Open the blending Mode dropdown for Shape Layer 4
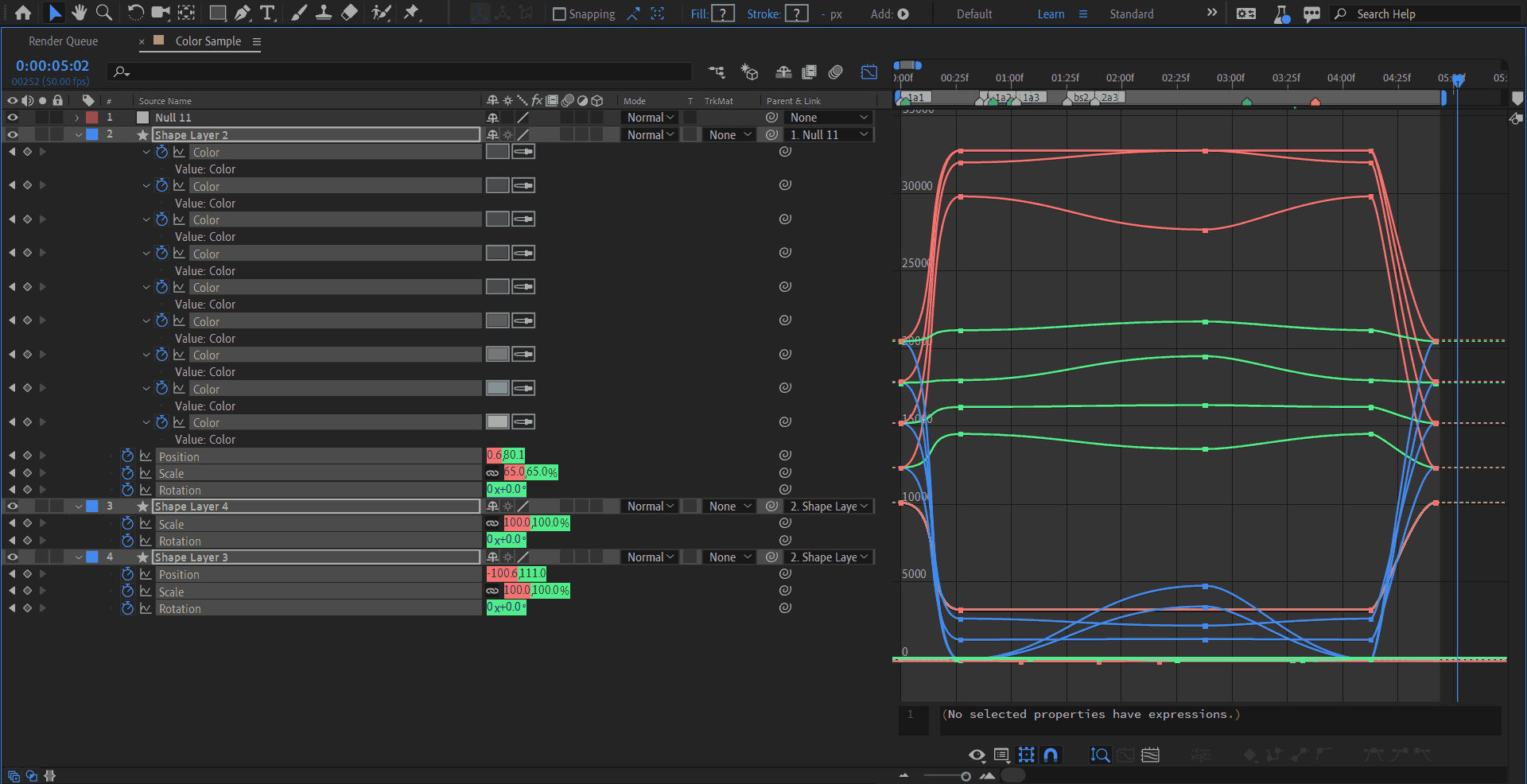The width and height of the screenshot is (1527, 784). coord(650,506)
